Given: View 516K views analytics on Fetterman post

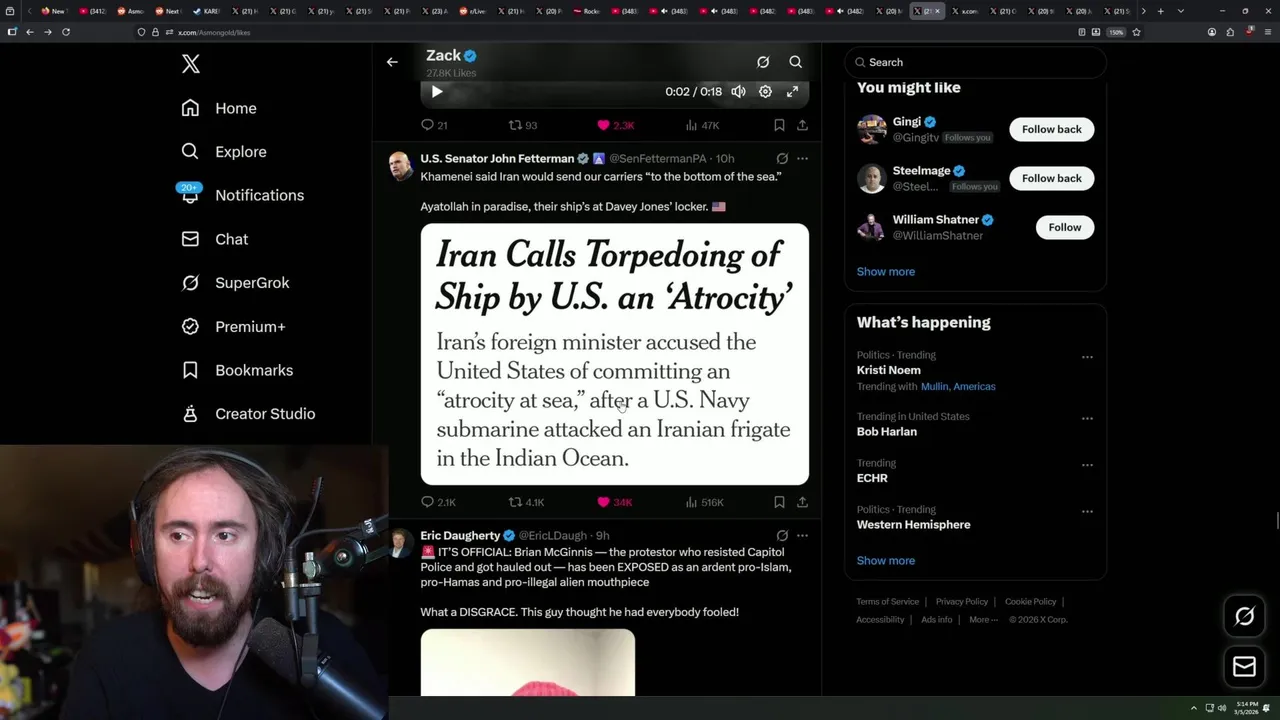Looking at the screenshot, I should point(704,502).
